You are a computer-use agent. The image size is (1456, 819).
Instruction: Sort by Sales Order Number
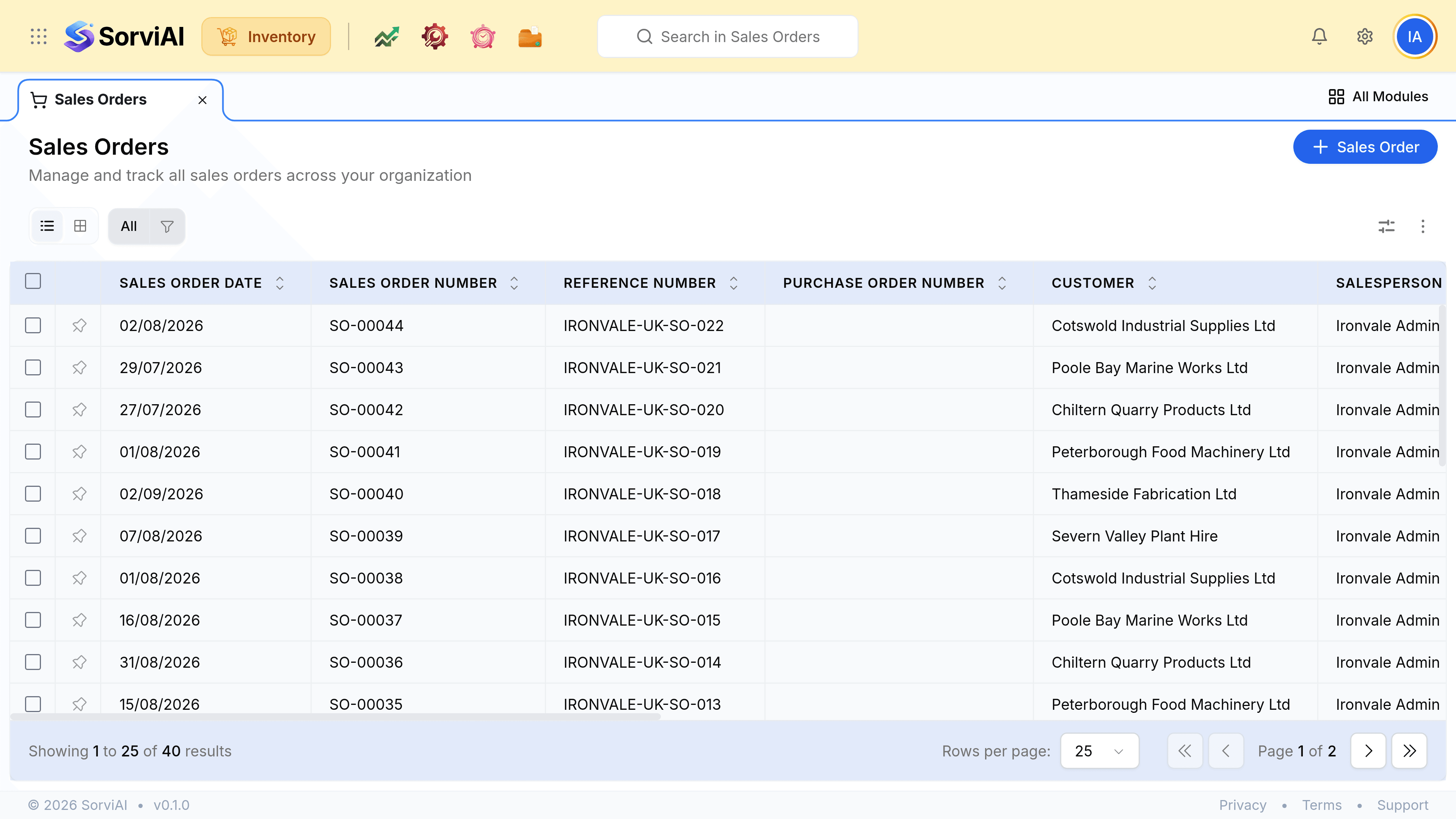pos(514,283)
